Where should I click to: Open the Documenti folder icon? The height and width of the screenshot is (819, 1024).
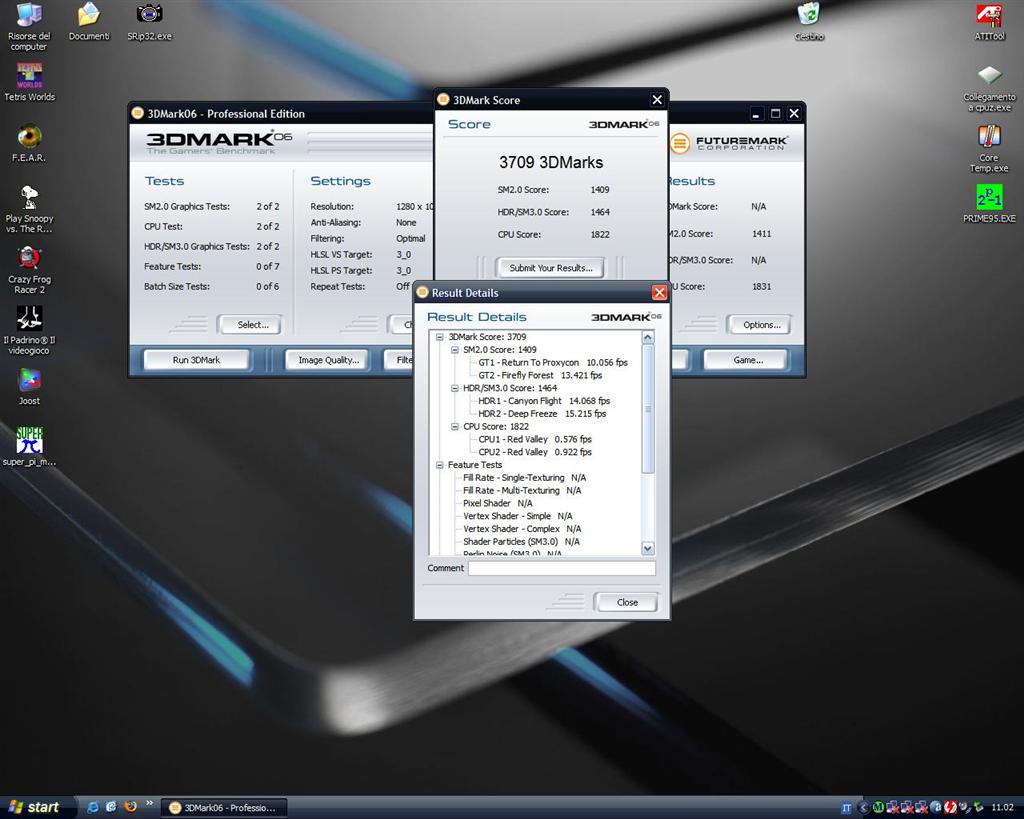[89, 22]
